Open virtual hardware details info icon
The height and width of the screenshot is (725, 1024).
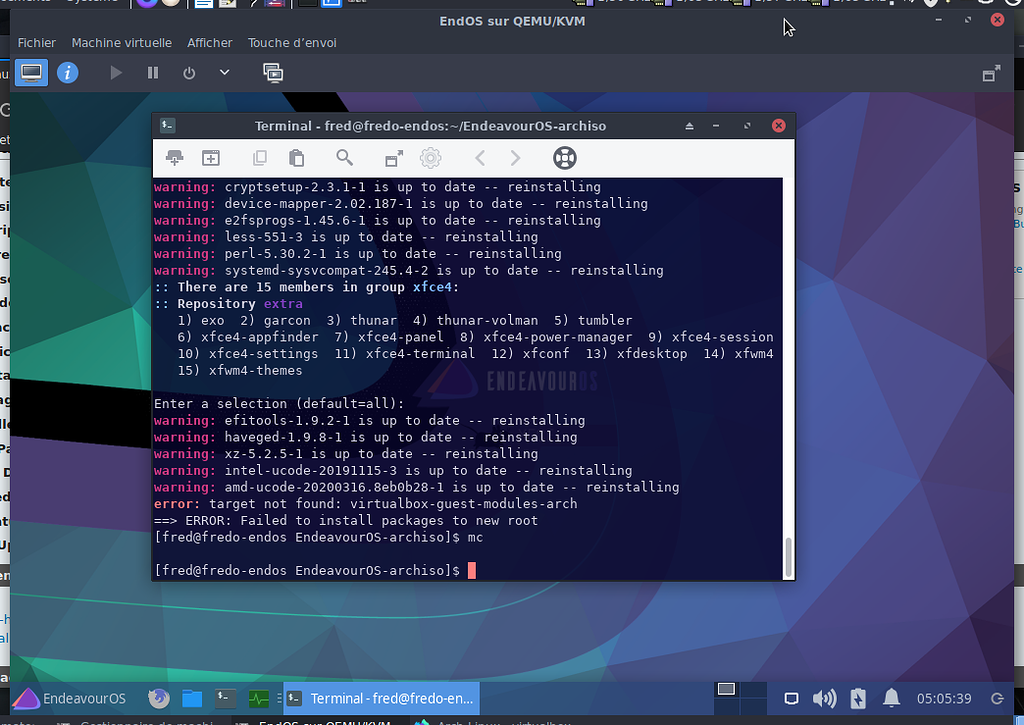68,72
